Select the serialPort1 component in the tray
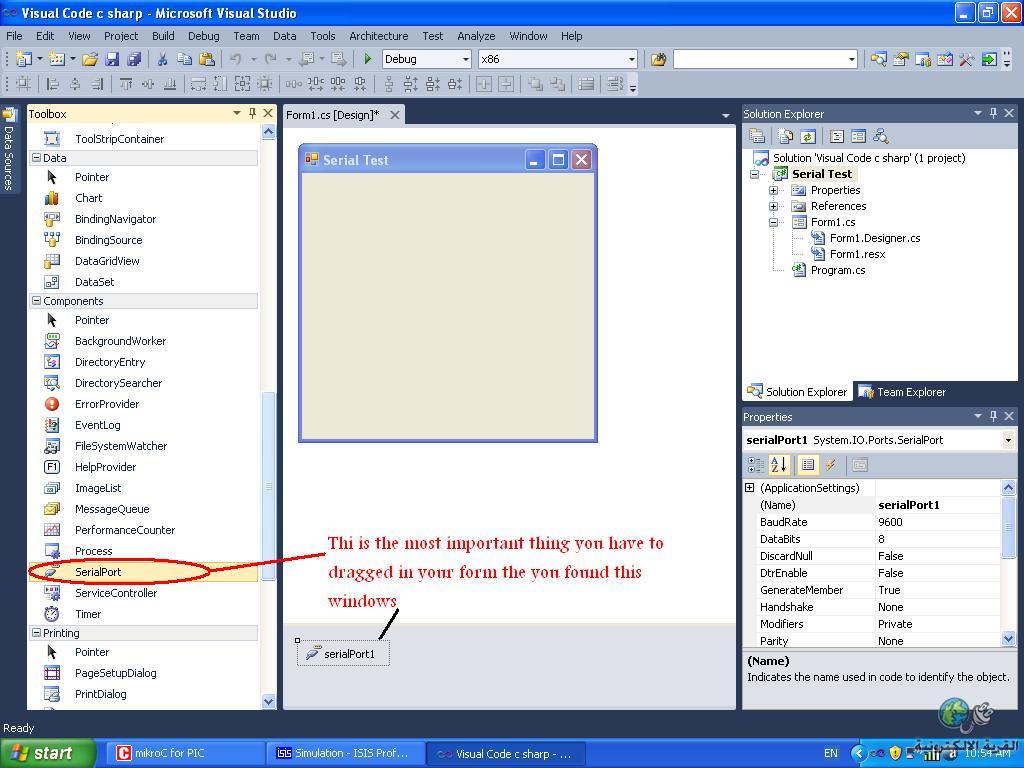Viewport: 1024px width, 768px height. click(x=344, y=654)
